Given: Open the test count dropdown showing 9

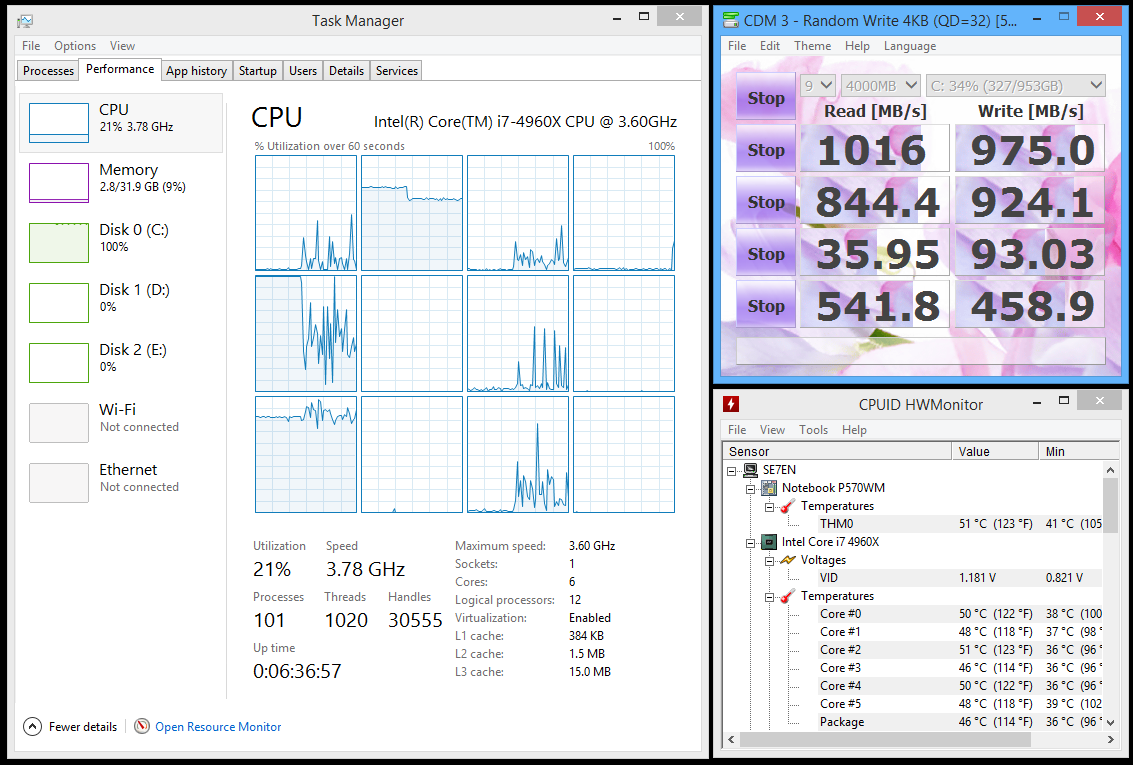Looking at the screenshot, I should click(x=818, y=85).
